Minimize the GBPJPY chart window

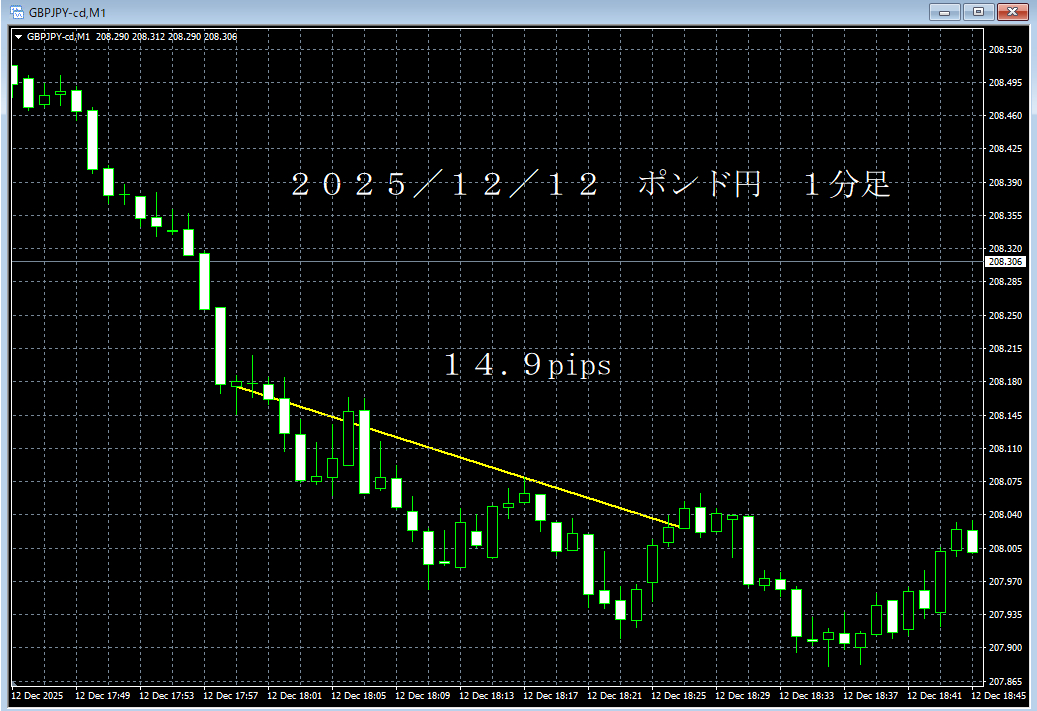(944, 12)
